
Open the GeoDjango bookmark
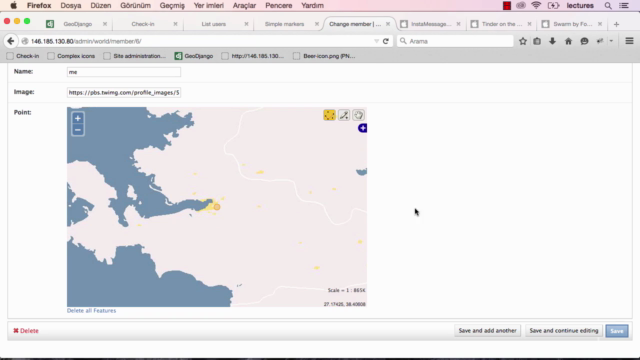coord(194,56)
